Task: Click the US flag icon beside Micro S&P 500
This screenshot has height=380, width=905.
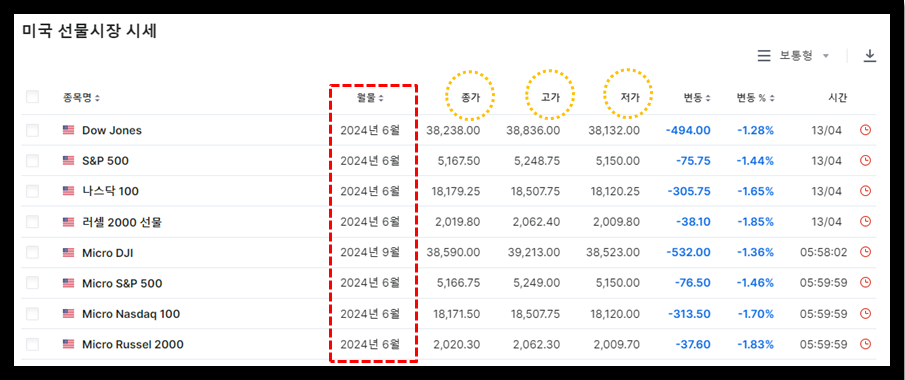Action: click(69, 283)
